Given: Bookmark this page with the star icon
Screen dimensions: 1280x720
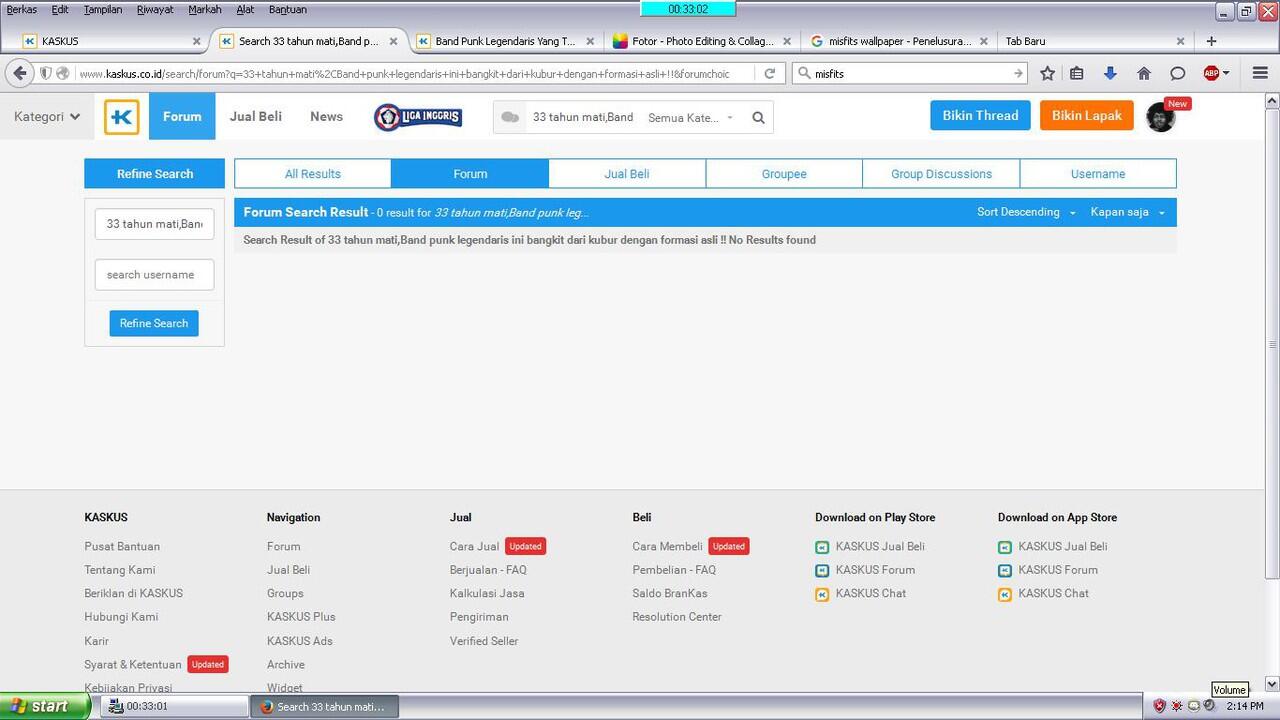Looking at the screenshot, I should click(1047, 73).
